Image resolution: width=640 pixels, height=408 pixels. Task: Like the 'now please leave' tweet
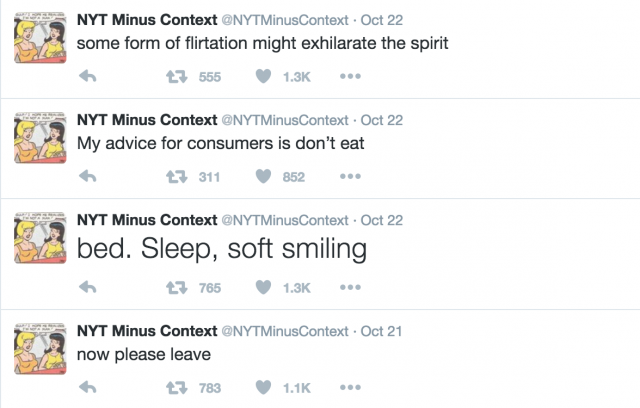(x=263, y=388)
